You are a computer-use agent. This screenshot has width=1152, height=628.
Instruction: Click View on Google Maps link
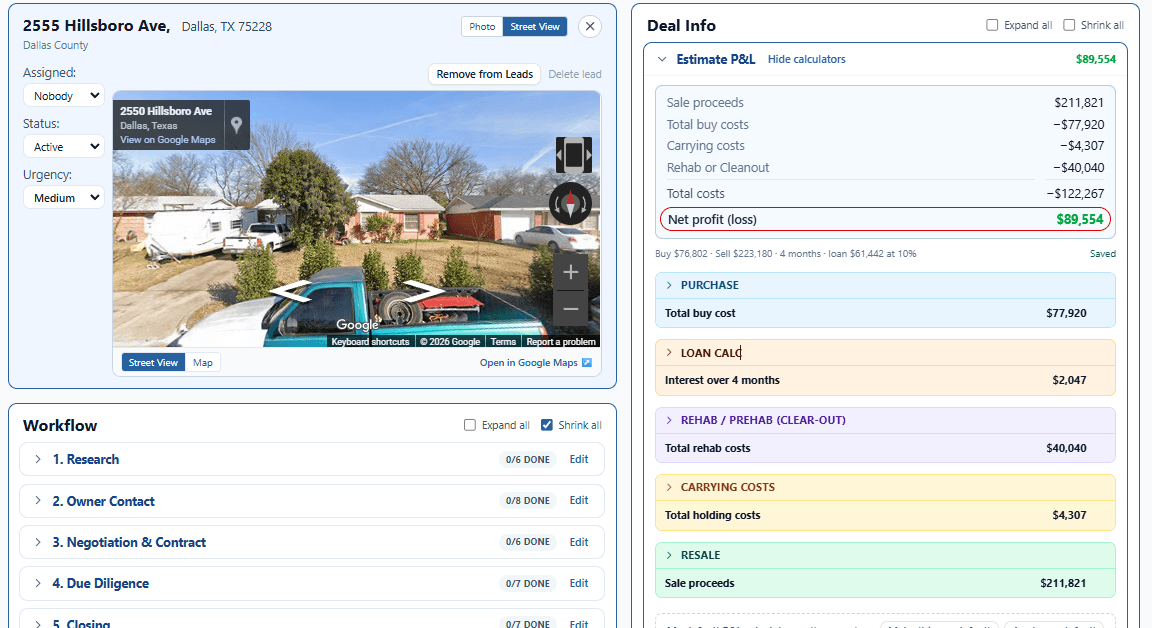point(168,140)
